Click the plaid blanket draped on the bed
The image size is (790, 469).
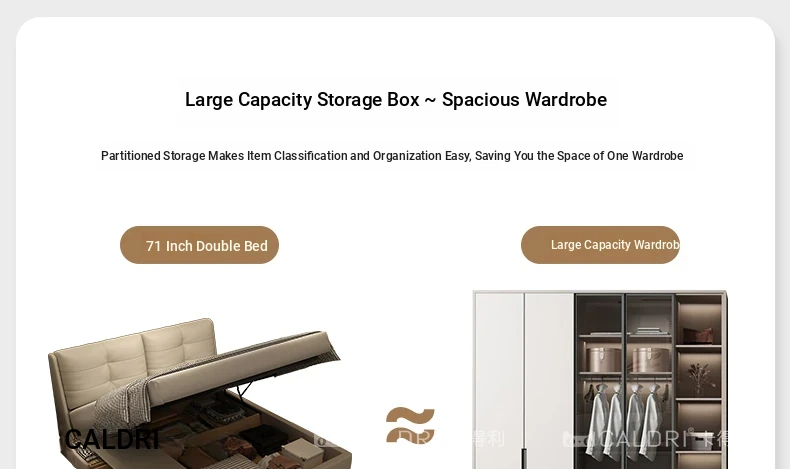[123, 405]
